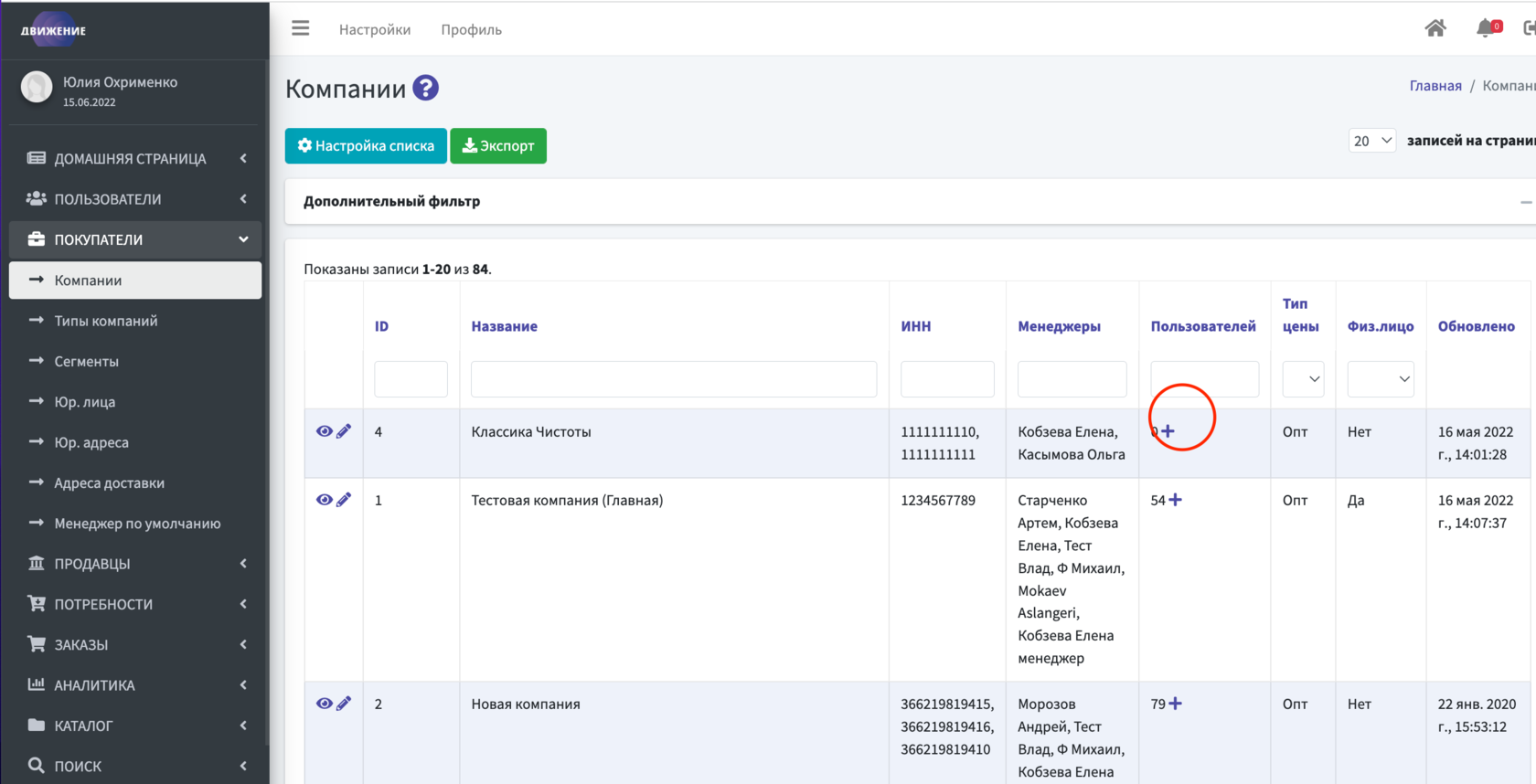This screenshot has height=784, width=1536.
Task: Focus the ИНН filter field
Action: [947, 379]
